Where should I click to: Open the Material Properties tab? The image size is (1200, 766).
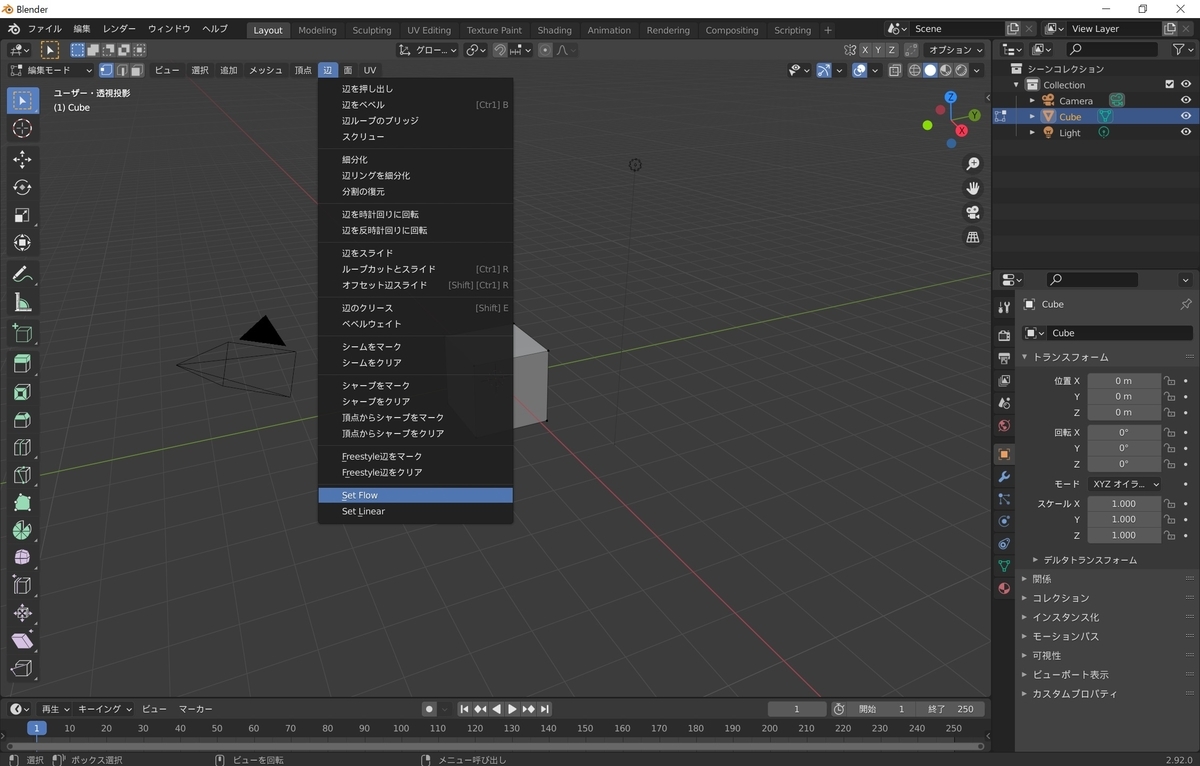click(x=1003, y=589)
